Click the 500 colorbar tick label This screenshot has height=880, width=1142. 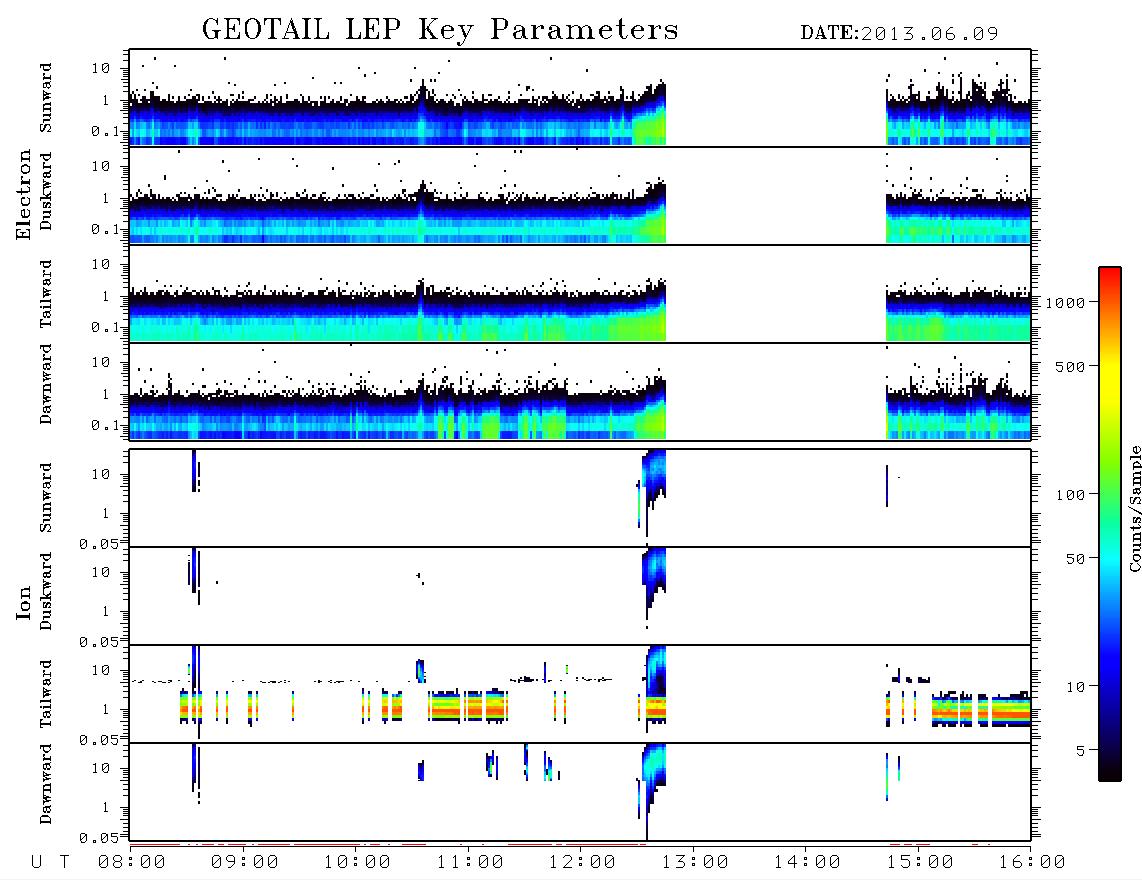tap(1071, 366)
